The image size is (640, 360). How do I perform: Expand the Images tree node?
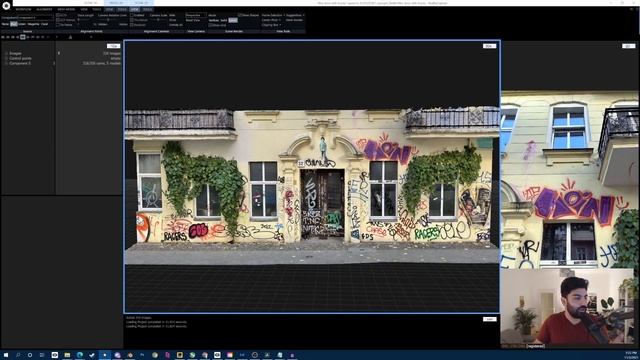point(6,53)
